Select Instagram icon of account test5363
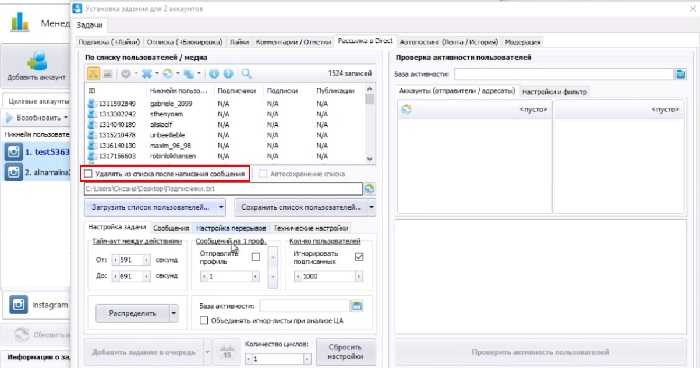 [x=13, y=152]
